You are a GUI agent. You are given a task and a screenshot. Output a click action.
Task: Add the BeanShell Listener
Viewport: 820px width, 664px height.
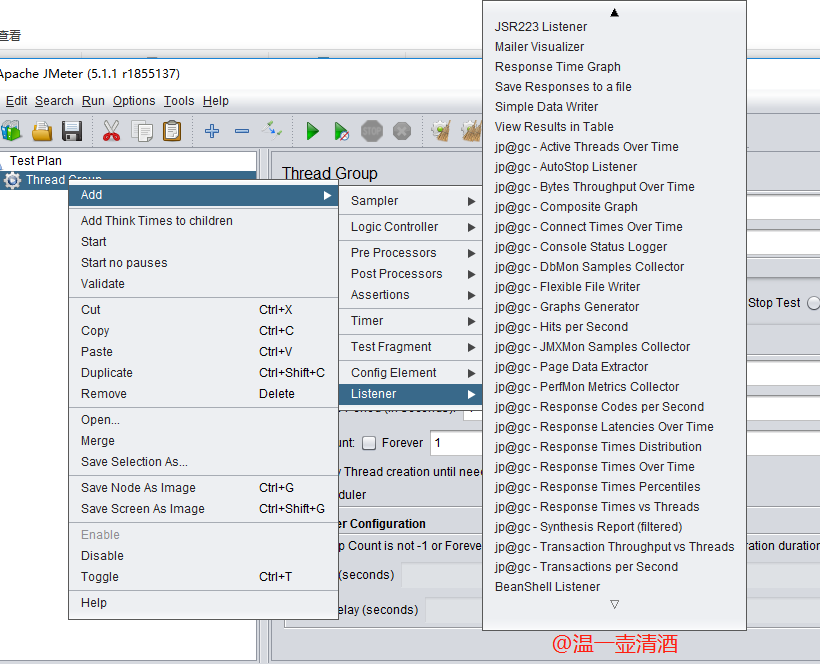pyautogui.click(x=614, y=587)
